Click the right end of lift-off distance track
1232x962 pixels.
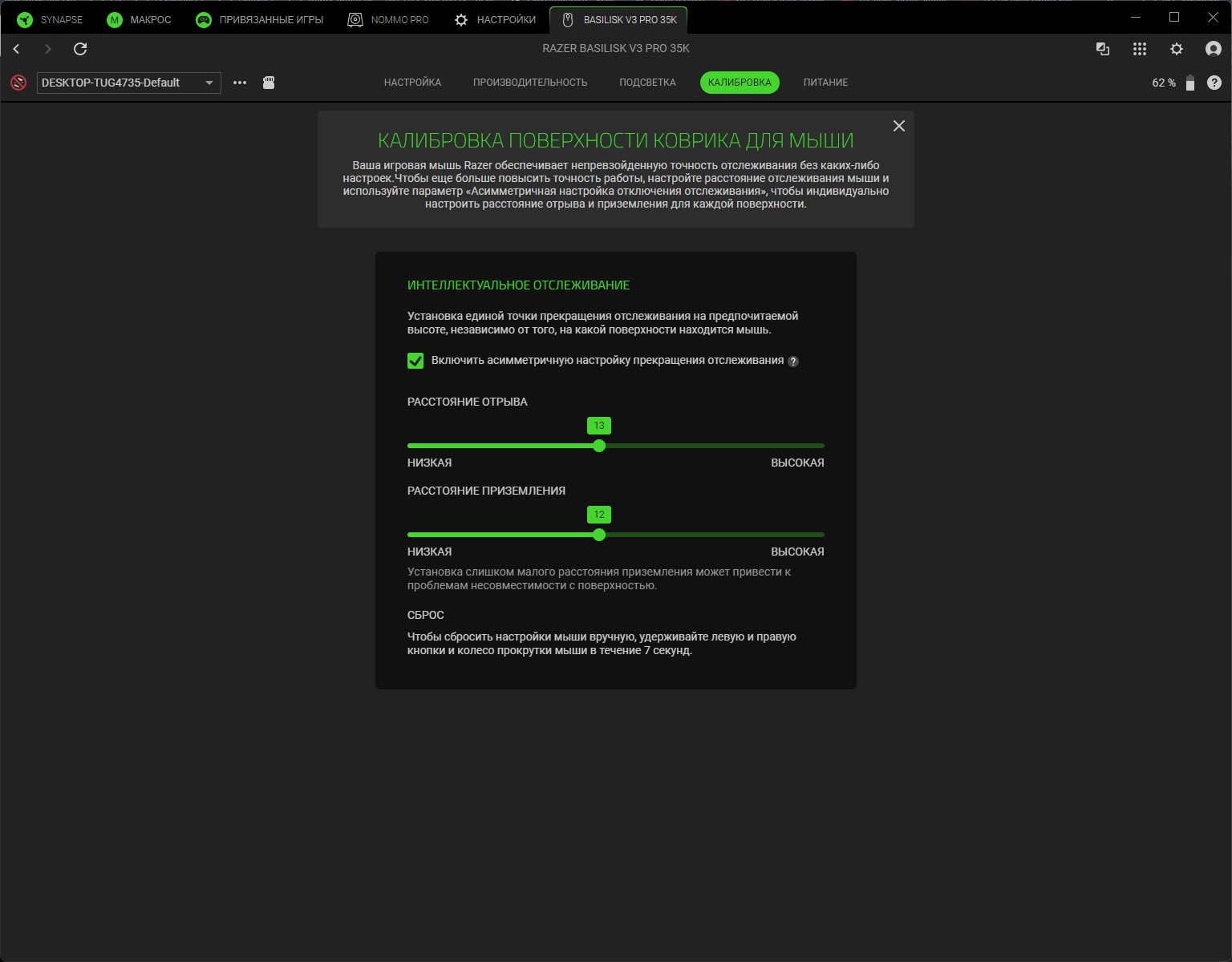click(x=821, y=446)
